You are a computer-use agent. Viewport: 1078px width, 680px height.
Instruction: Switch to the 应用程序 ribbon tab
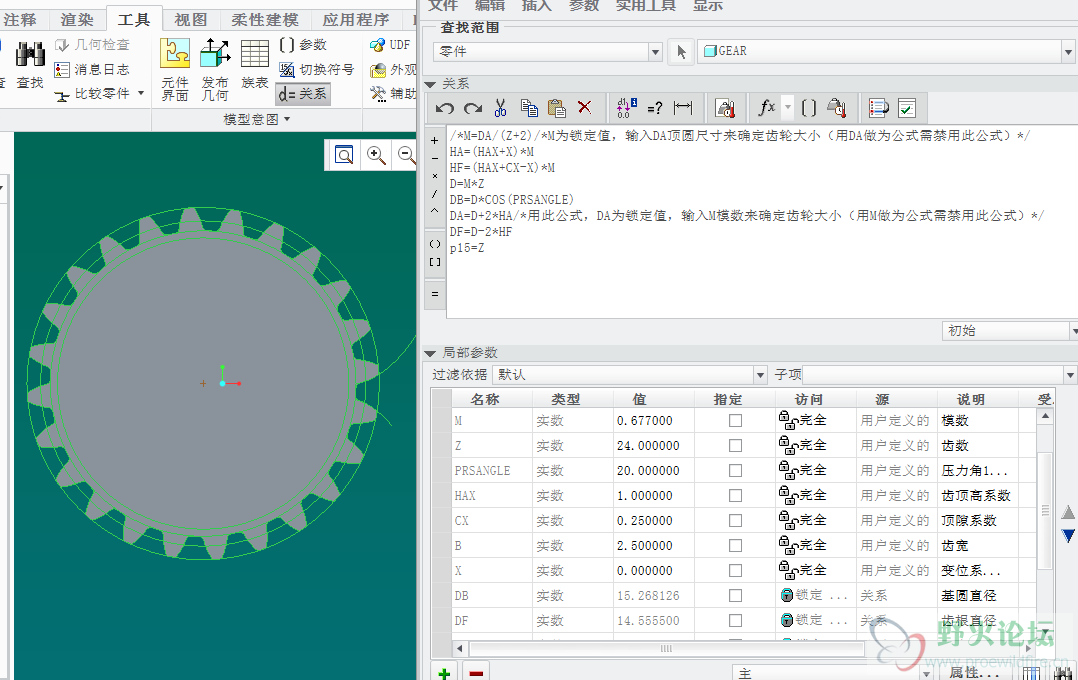(x=355, y=19)
